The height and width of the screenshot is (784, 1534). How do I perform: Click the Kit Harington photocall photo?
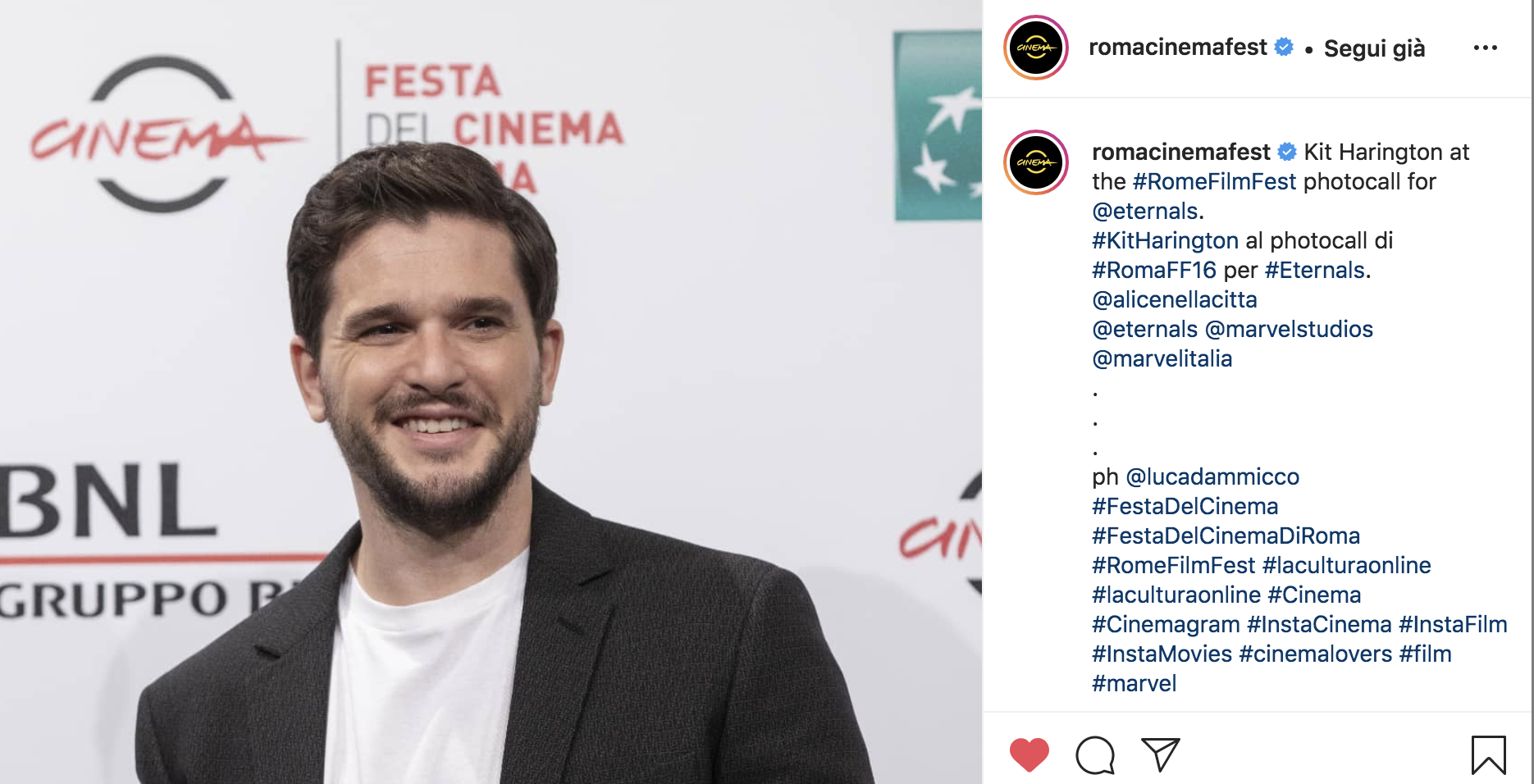pos(491,392)
